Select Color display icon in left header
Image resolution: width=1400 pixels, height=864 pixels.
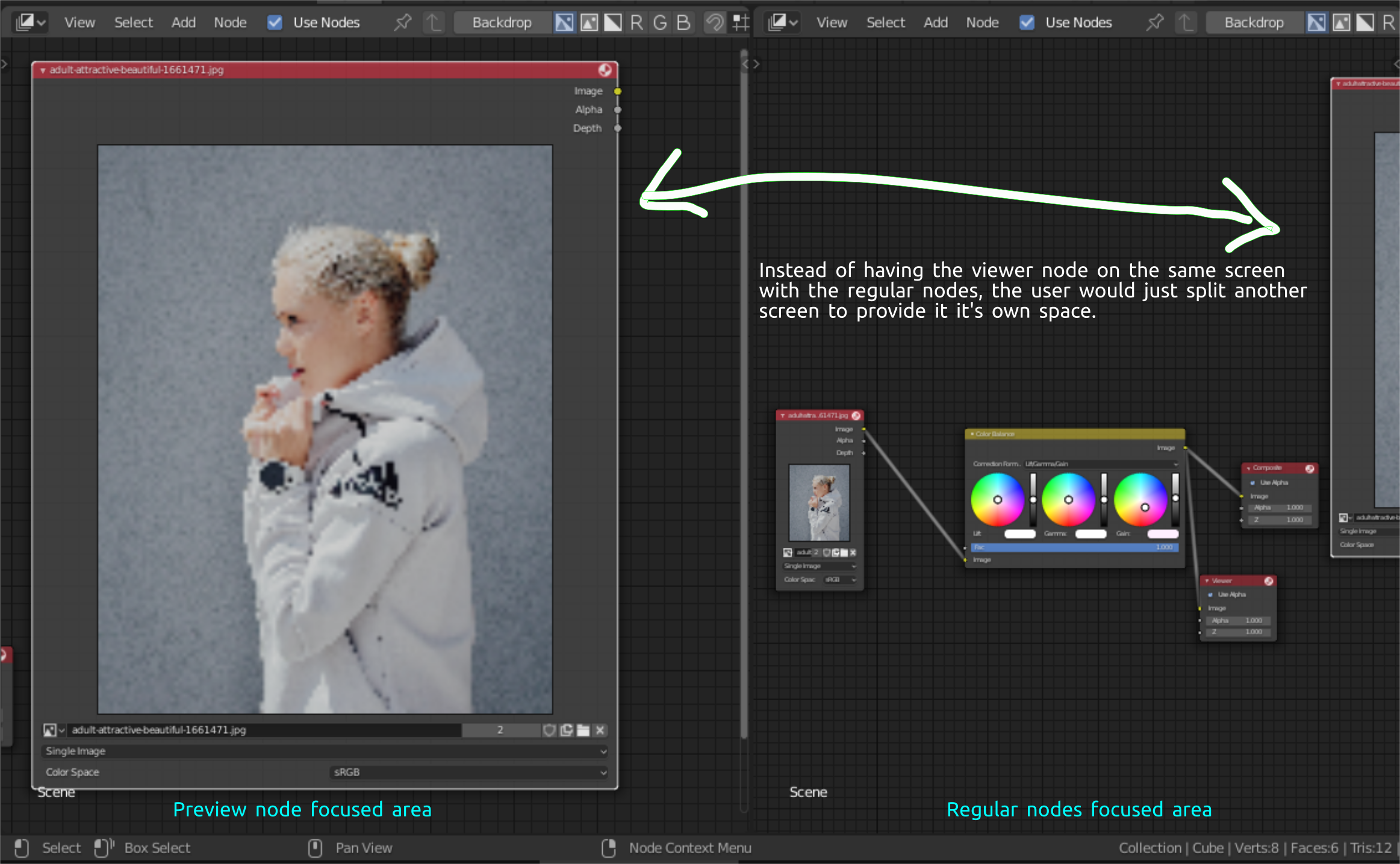pyautogui.click(x=589, y=22)
